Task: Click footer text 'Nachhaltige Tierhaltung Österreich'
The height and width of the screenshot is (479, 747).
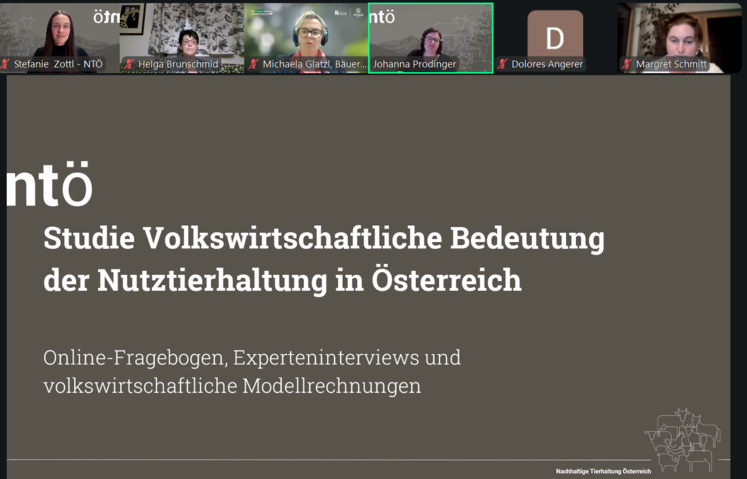Action: click(603, 471)
